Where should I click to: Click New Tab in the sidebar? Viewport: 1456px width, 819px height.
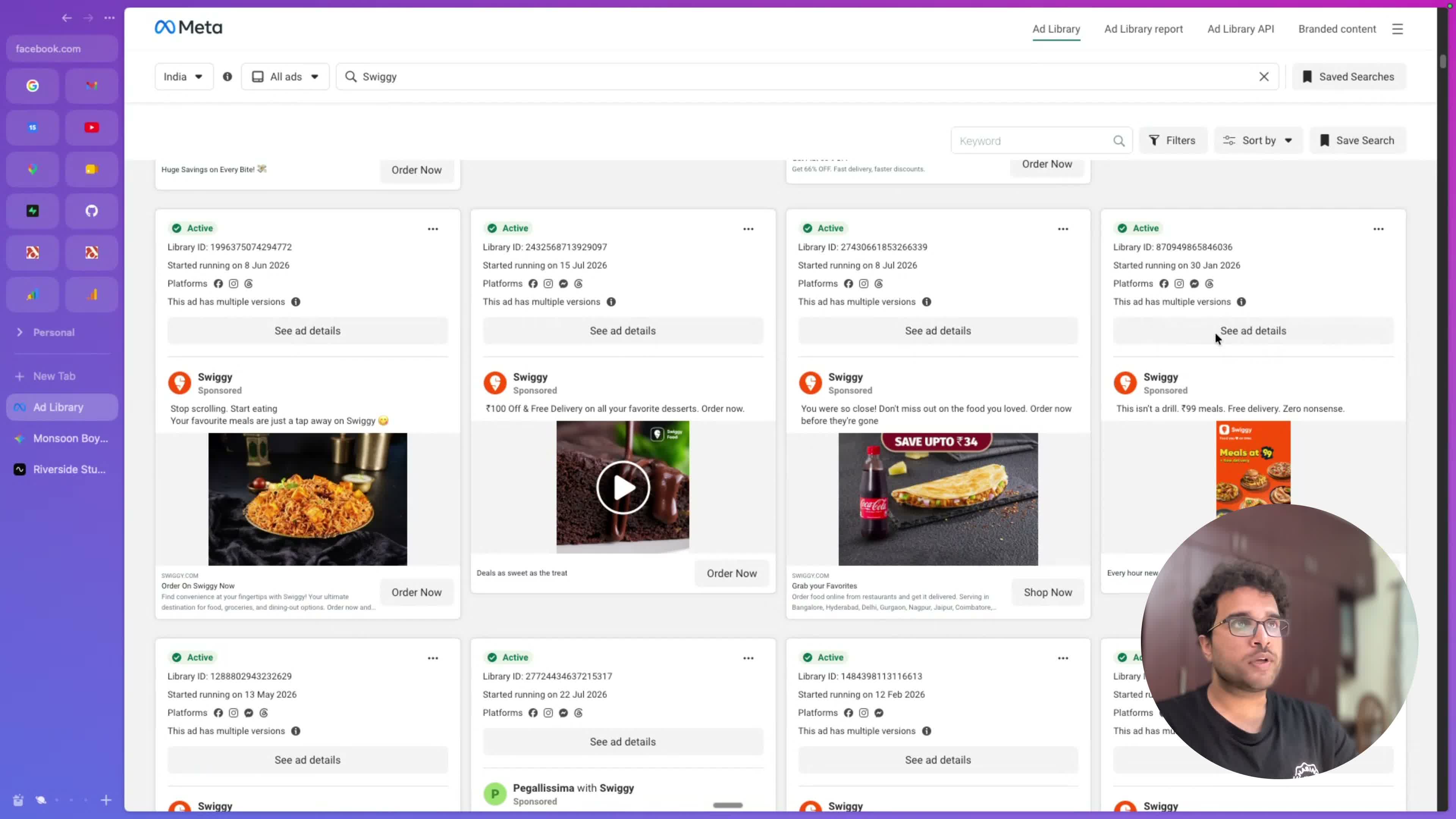pos(62,376)
